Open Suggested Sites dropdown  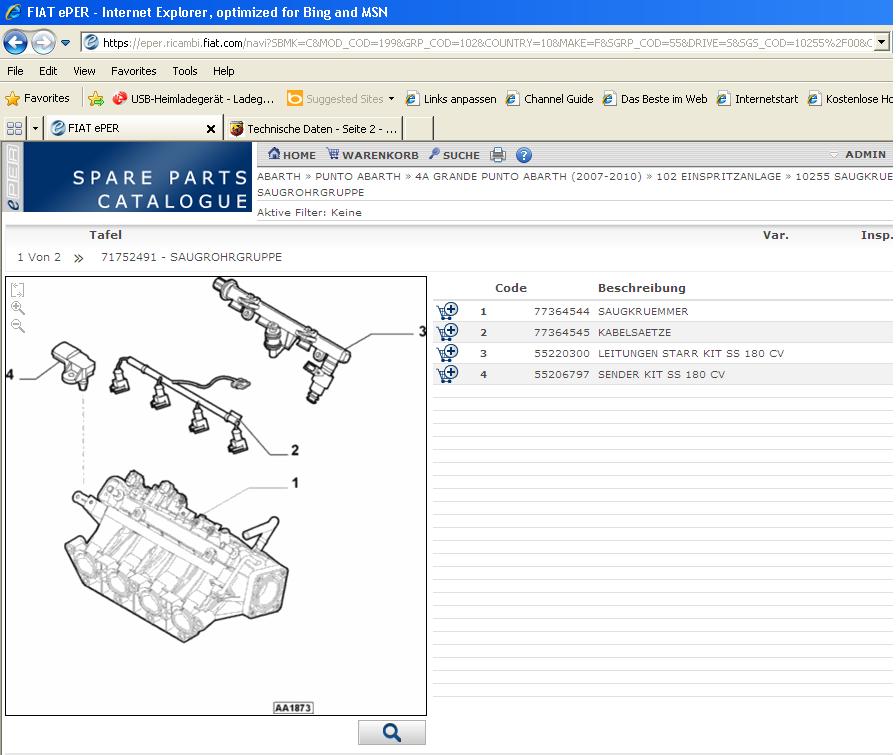(x=391, y=99)
